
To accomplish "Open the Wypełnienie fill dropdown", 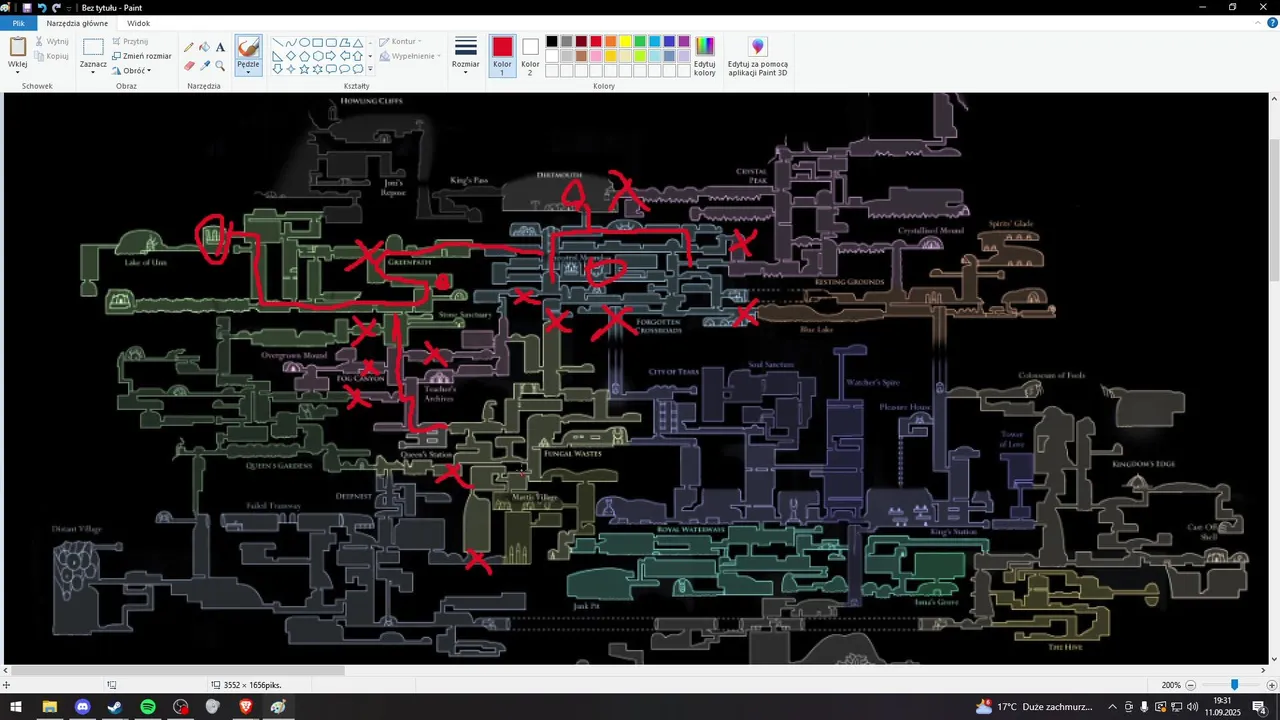I will pyautogui.click(x=410, y=56).
